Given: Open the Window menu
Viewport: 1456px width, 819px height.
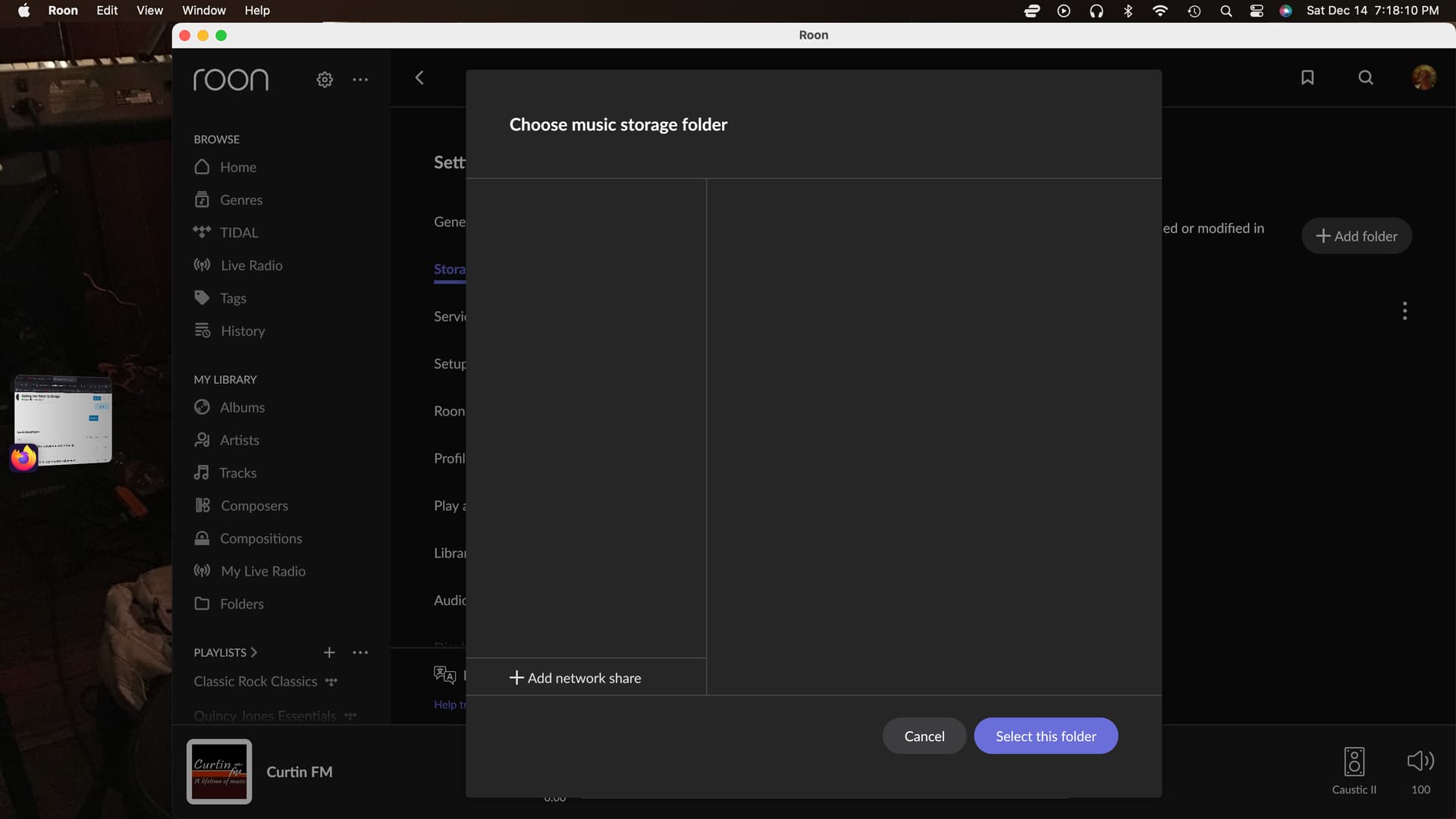Looking at the screenshot, I should [204, 11].
